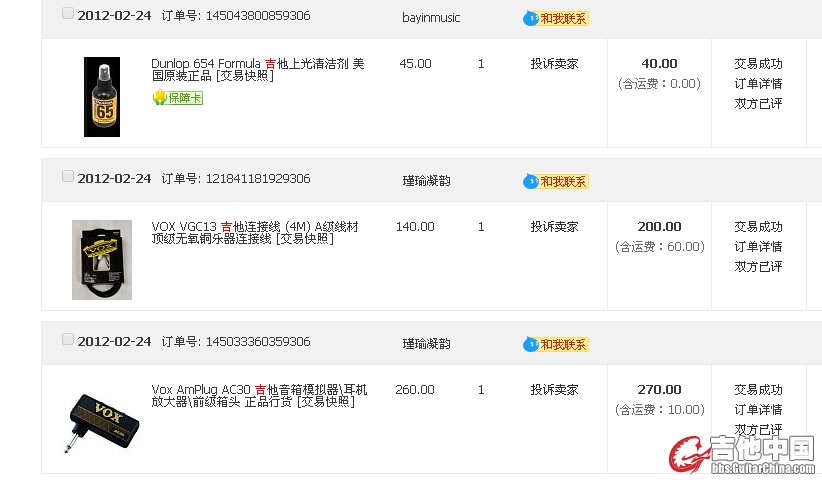Open the VOX VGC13 cable product thumbnail
822x484 pixels.
102,259
